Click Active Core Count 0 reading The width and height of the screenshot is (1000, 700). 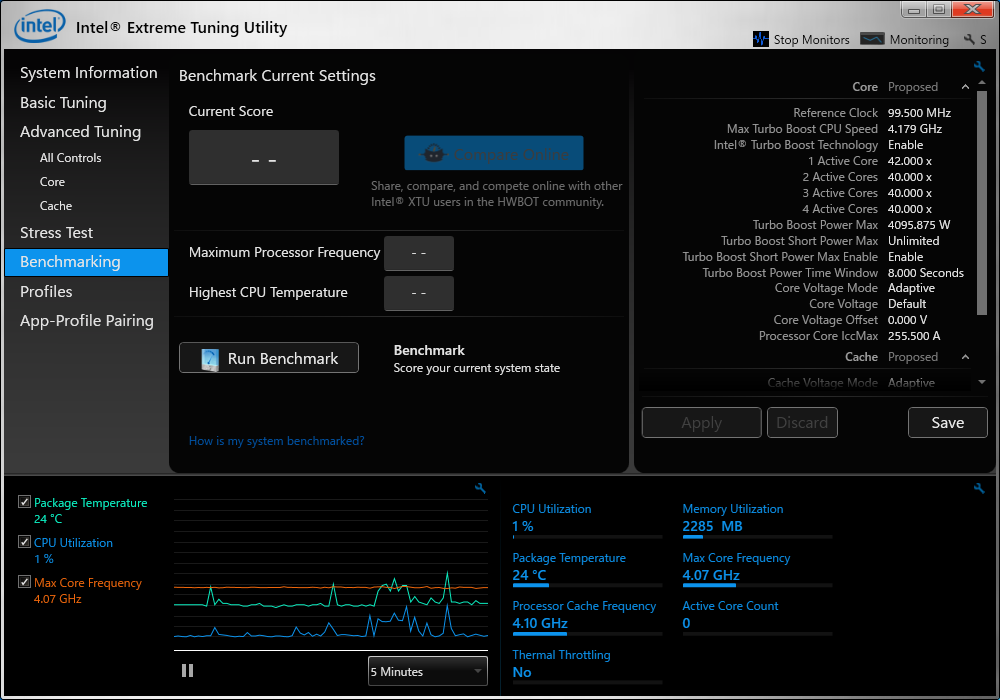tap(686, 623)
